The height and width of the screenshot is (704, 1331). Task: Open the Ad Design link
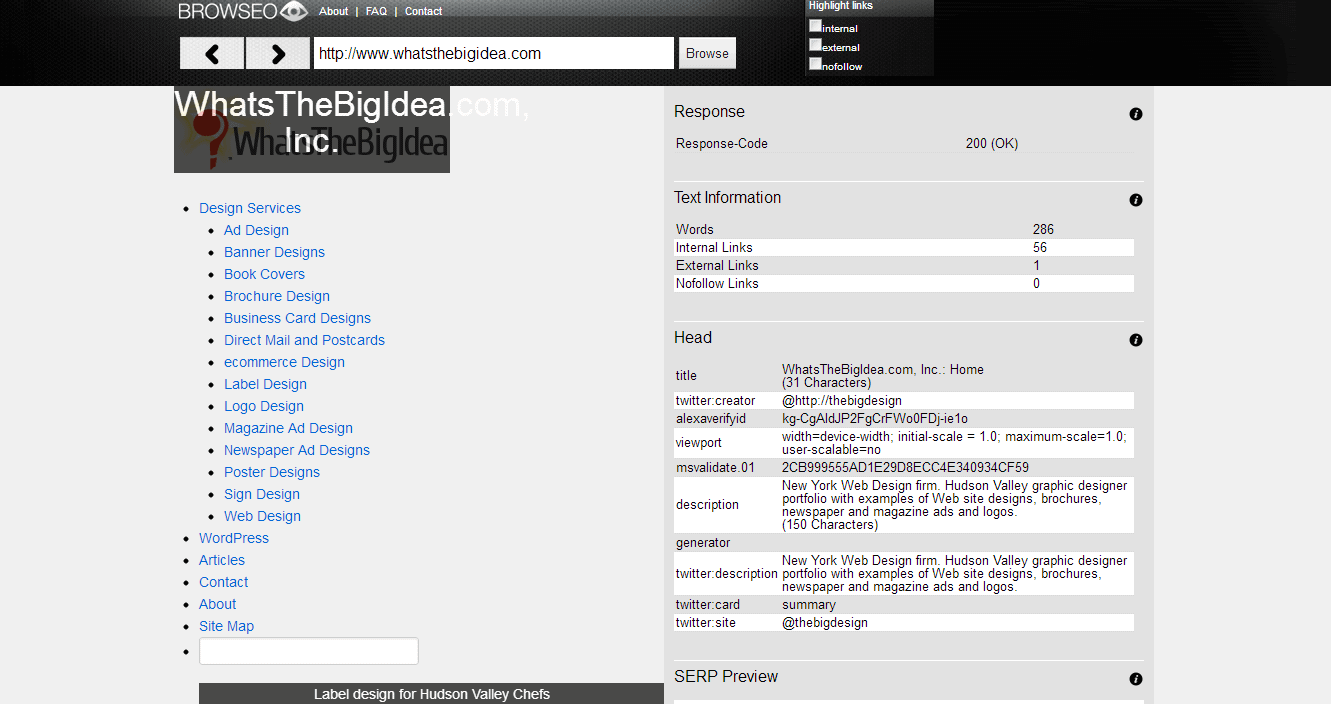click(x=256, y=230)
